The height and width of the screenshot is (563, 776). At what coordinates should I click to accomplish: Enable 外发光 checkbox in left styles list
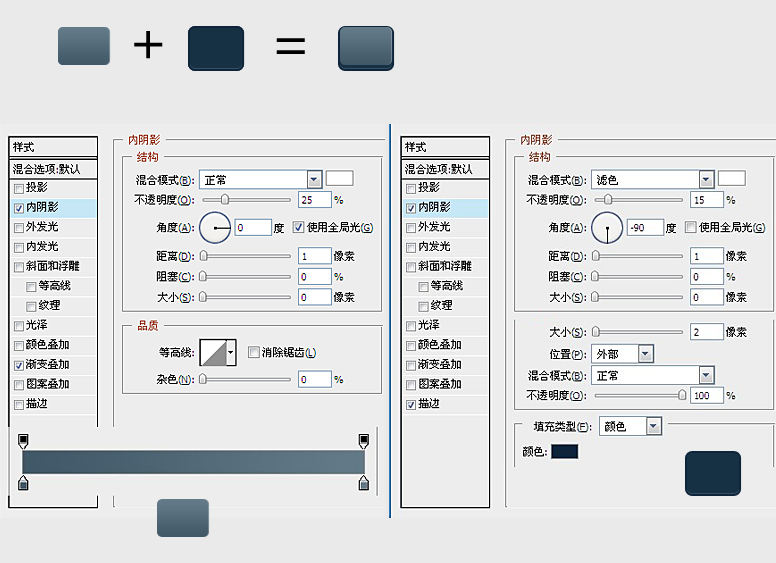pos(19,228)
